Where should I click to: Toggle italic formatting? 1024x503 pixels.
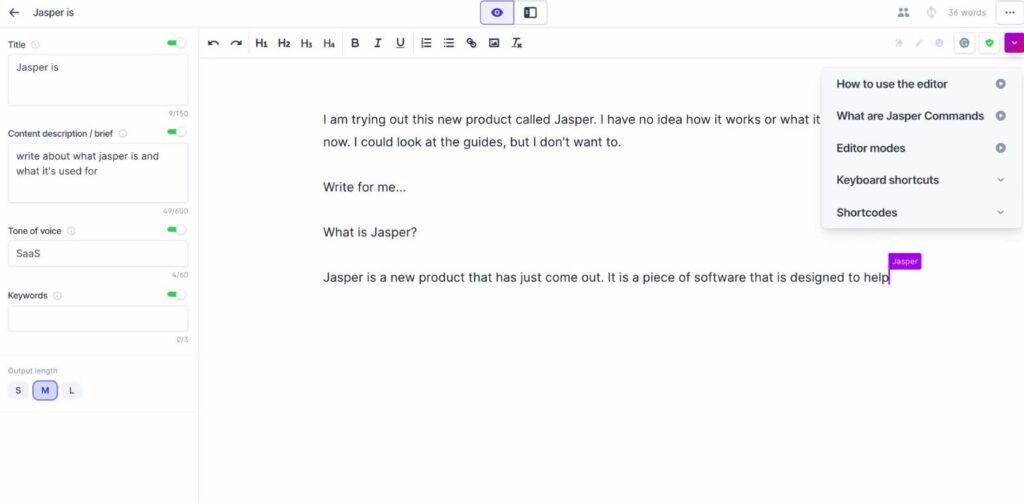coord(377,43)
